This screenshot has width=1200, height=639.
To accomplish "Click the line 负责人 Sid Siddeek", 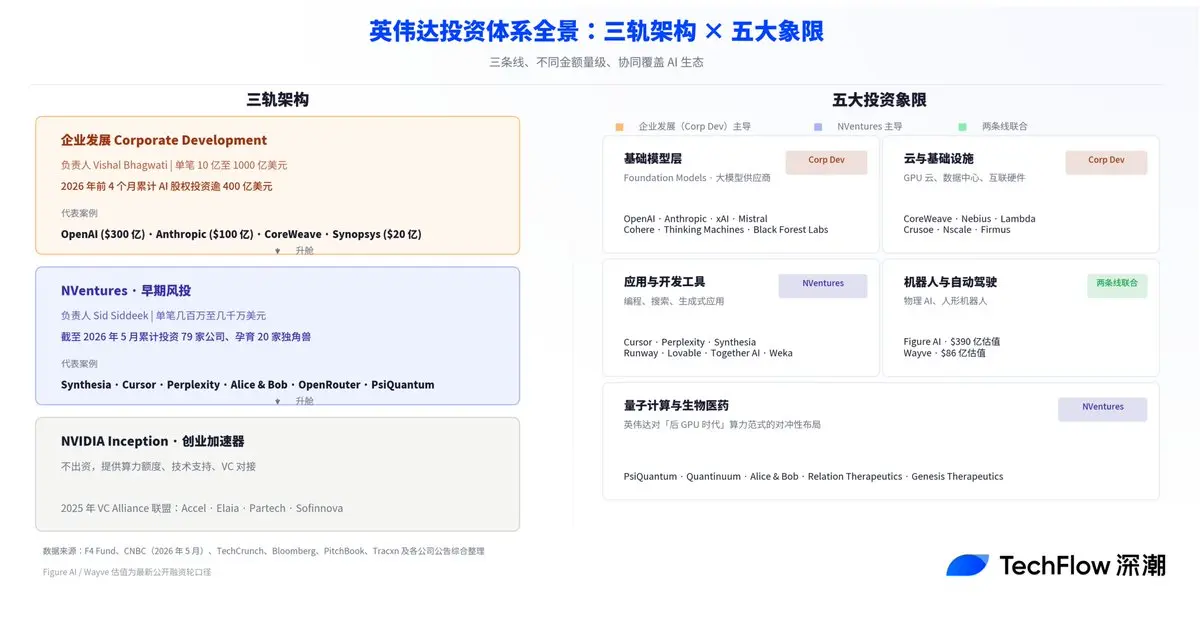I will 163,315.
